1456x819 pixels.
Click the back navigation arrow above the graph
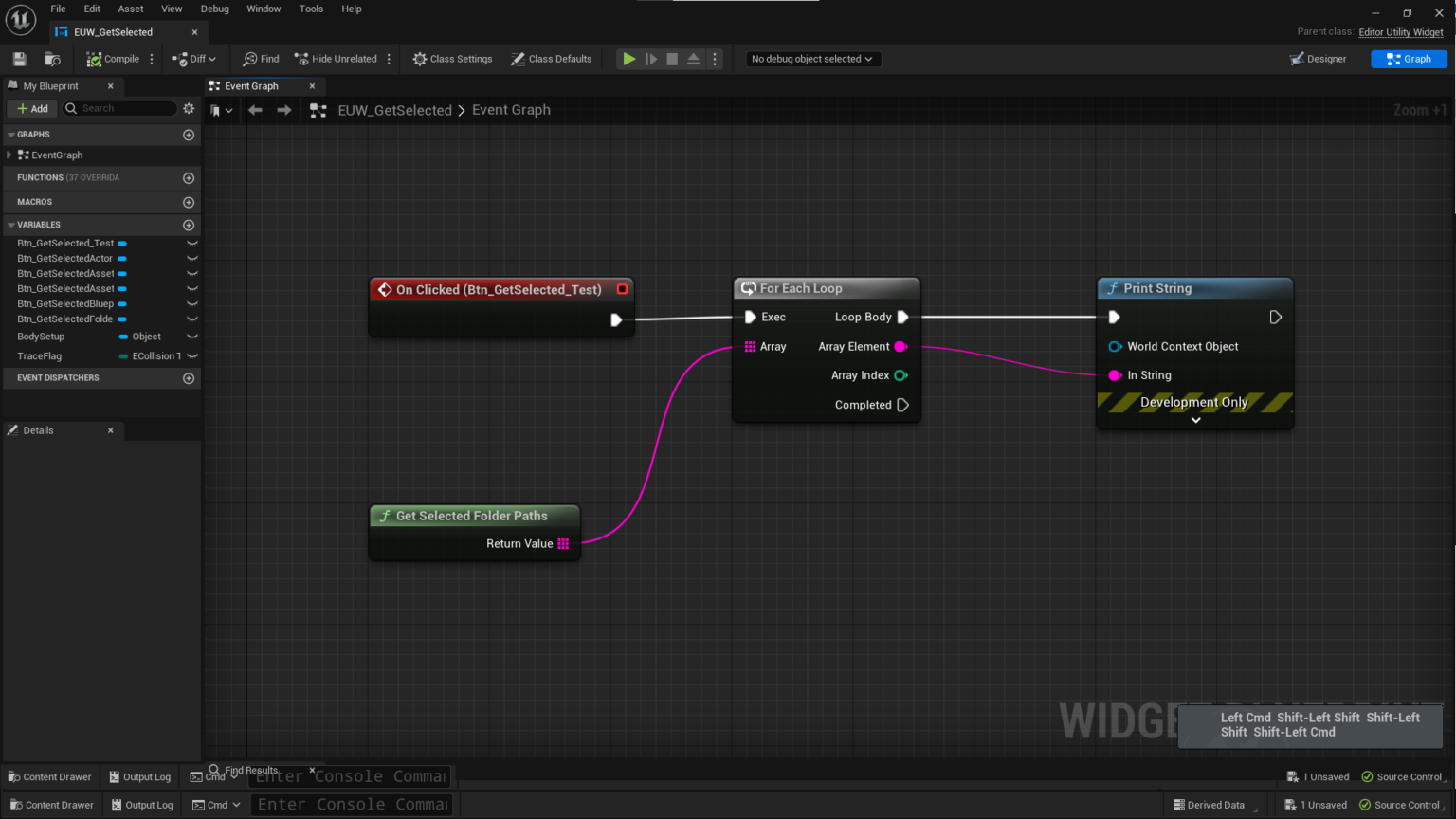coord(254,109)
